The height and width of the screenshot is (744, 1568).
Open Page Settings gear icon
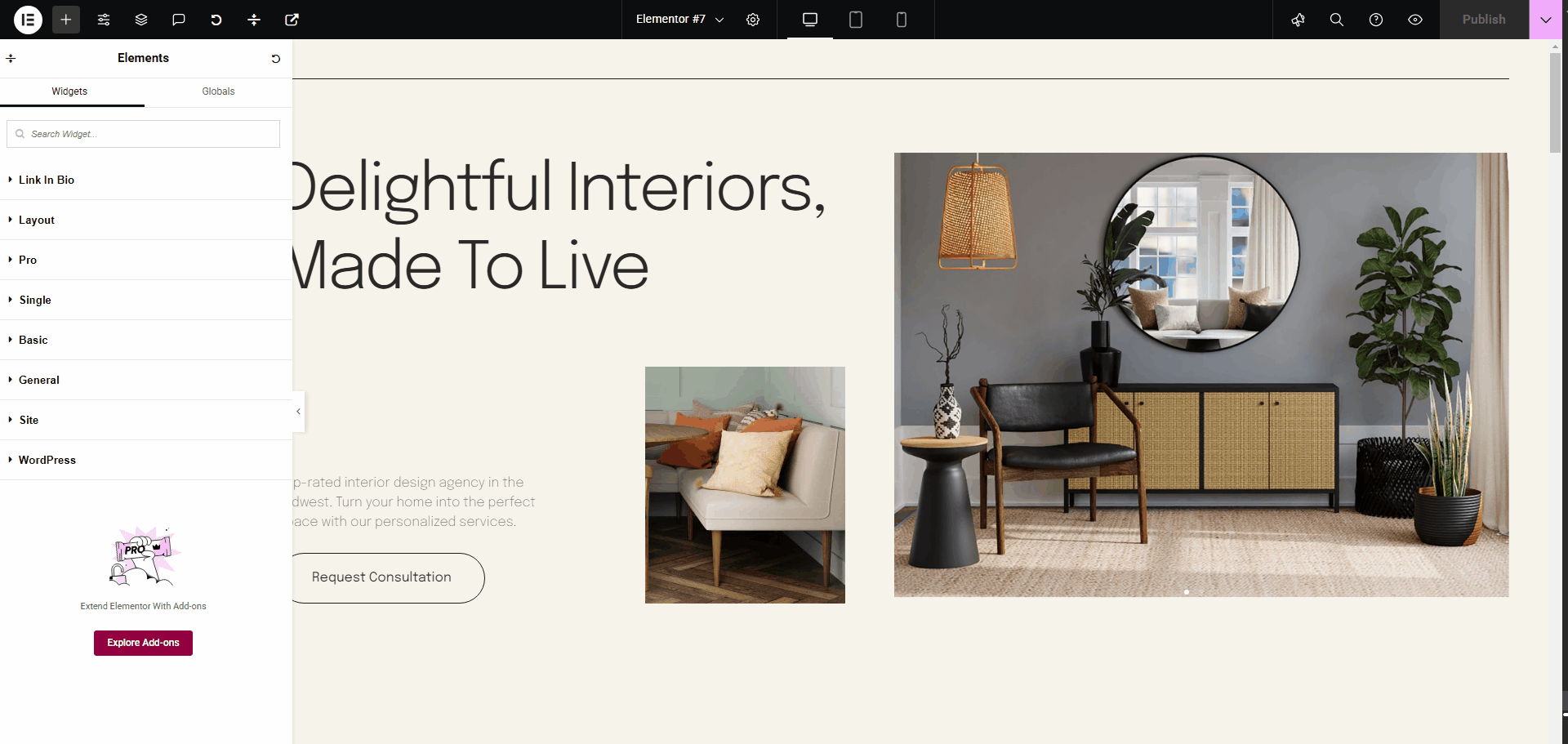[x=753, y=20]
